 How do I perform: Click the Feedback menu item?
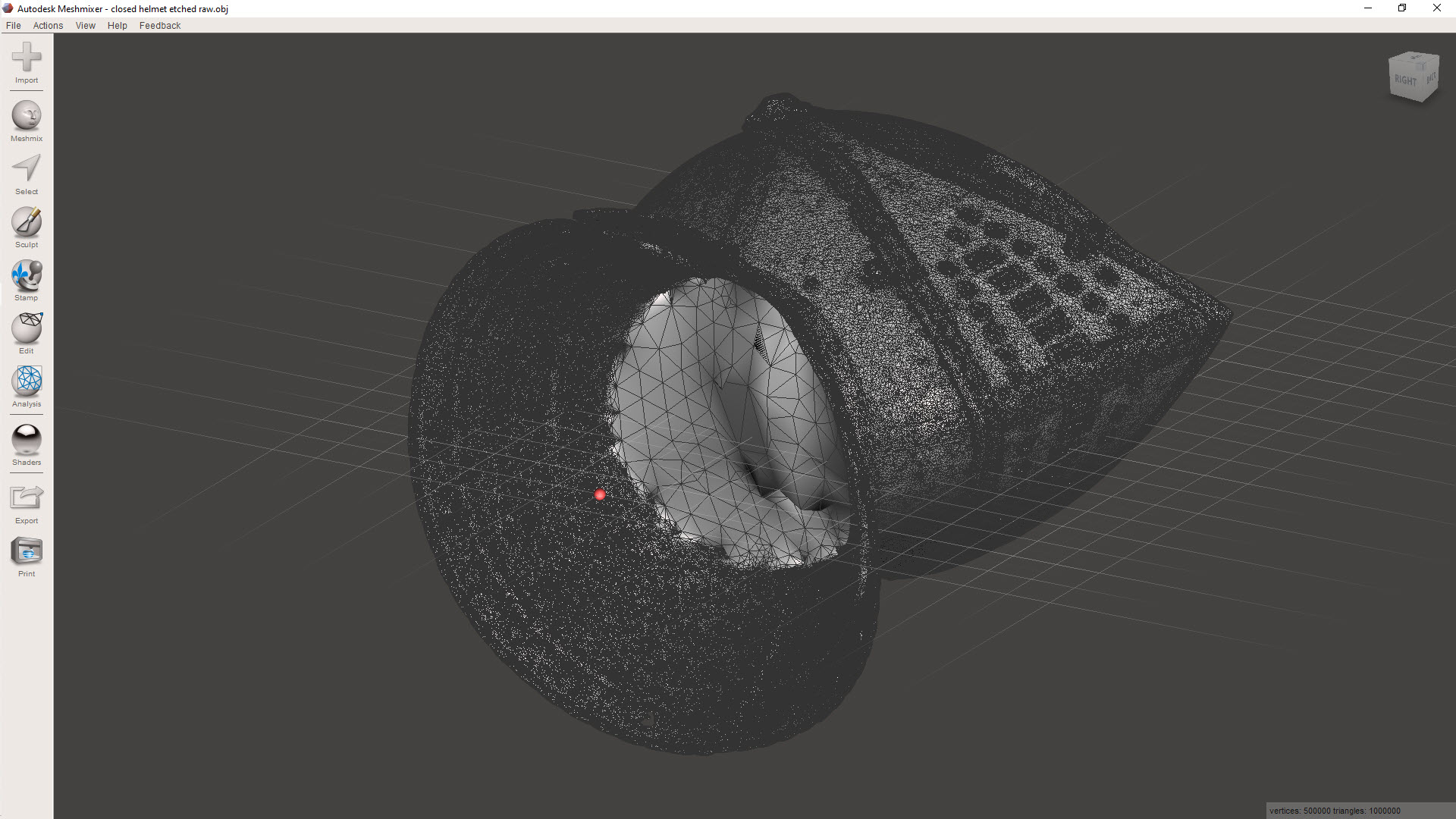(x=159, y=25)
